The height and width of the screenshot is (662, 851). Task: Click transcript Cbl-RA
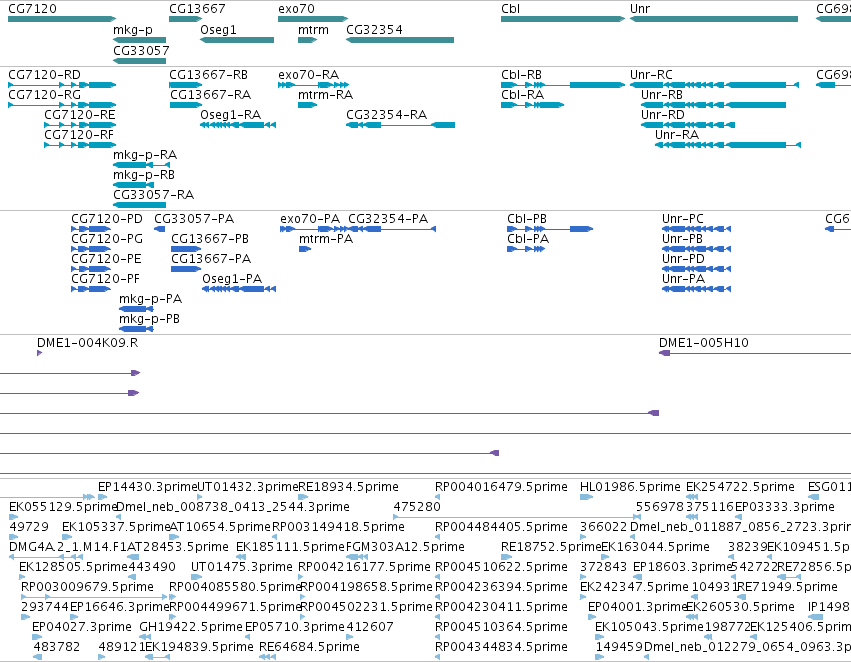coord(532,105)
